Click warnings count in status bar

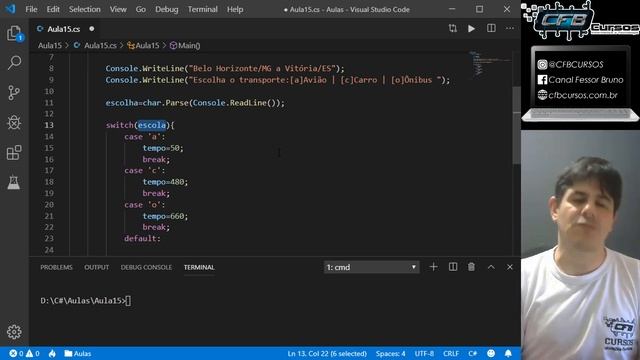[x=33, y=353]
